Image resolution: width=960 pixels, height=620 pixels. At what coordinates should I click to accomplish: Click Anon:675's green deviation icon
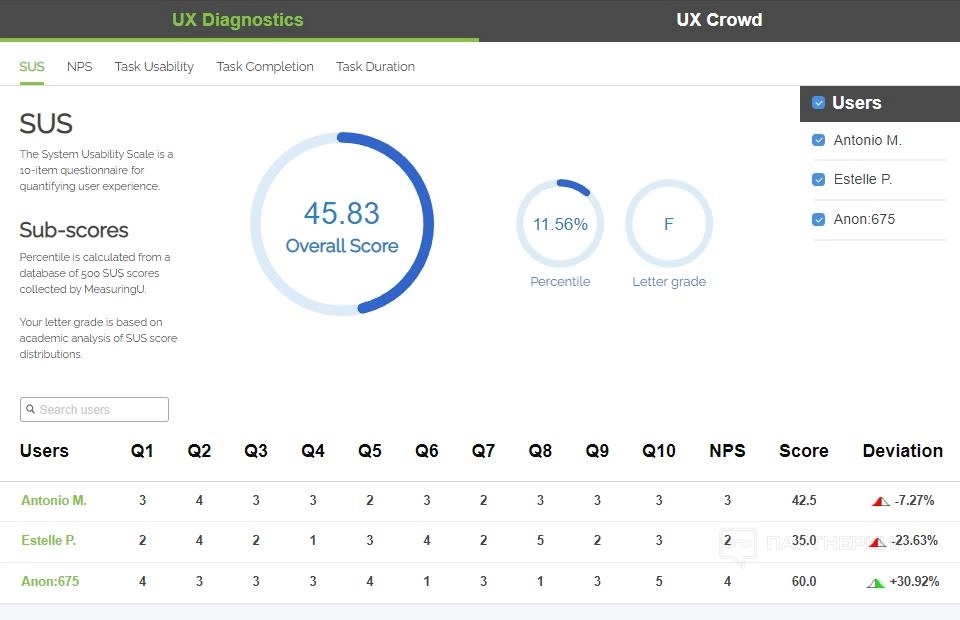coord(876,582)
